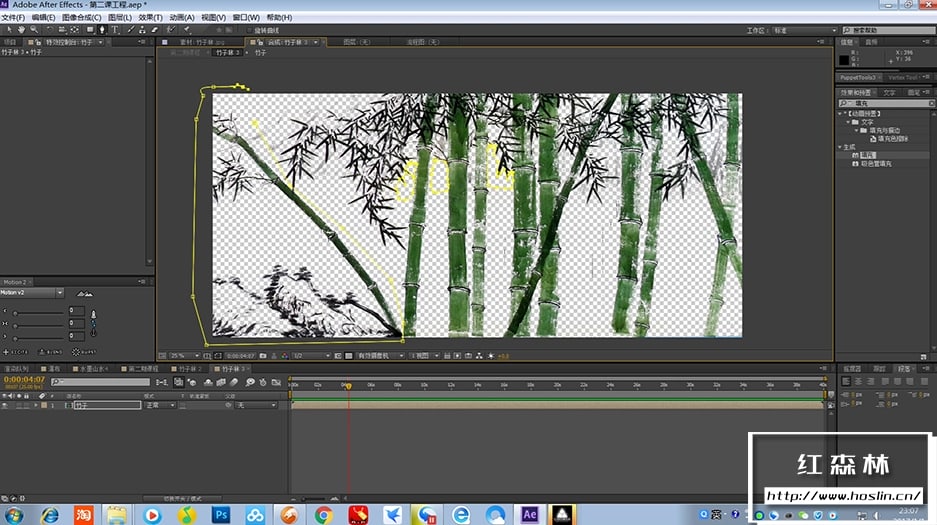
Task: Open the 效果(T) menu
Action: tap(150, 17)
